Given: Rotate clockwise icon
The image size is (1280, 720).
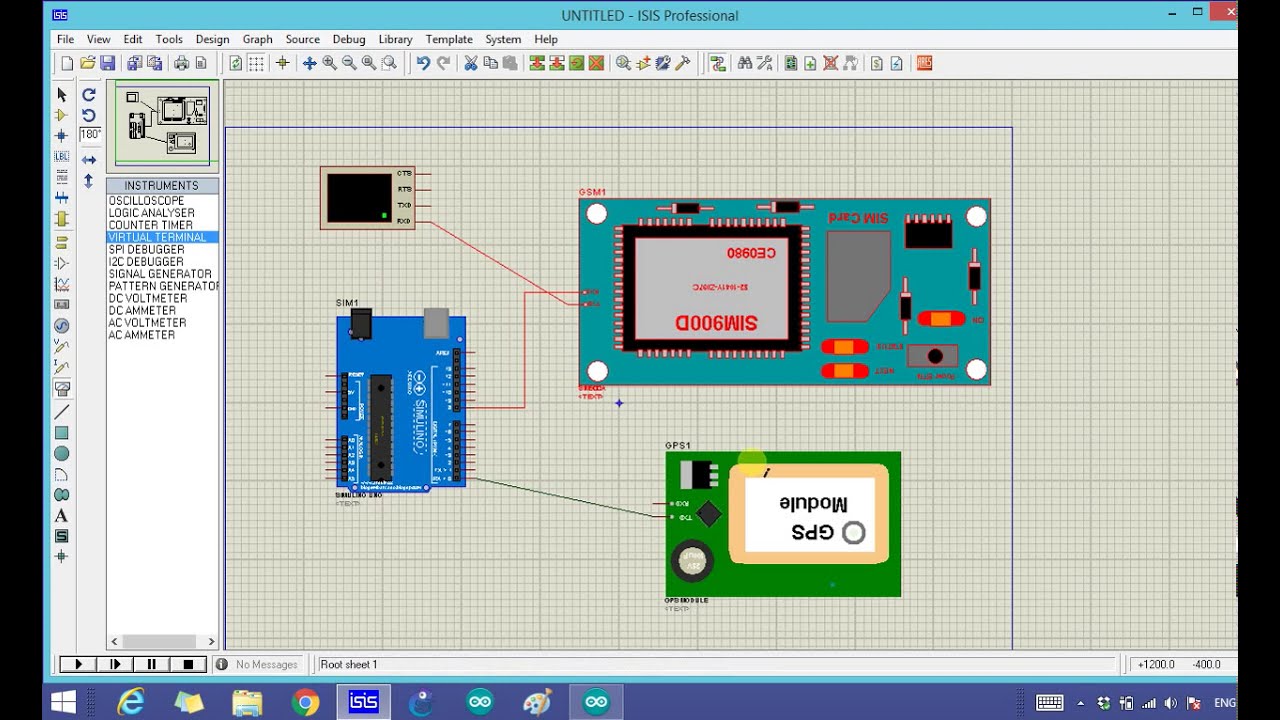Looking at the screenshot, I should click(x=89, y=94).
